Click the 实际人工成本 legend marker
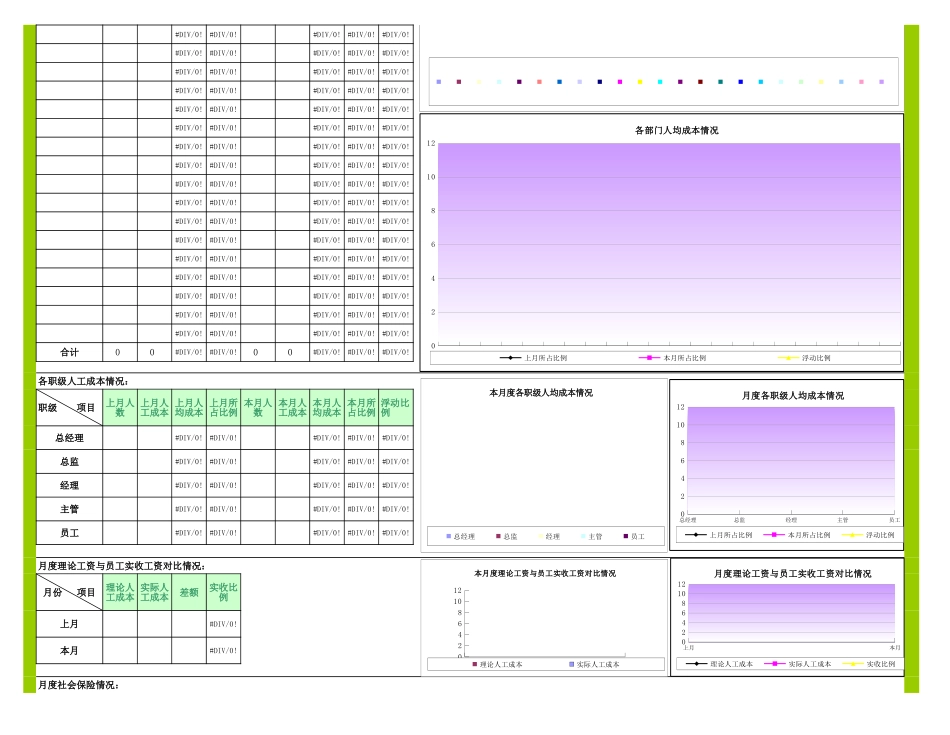Image resolution: width=950 pixels, height=735 pixels. click(x=570, y=663)
